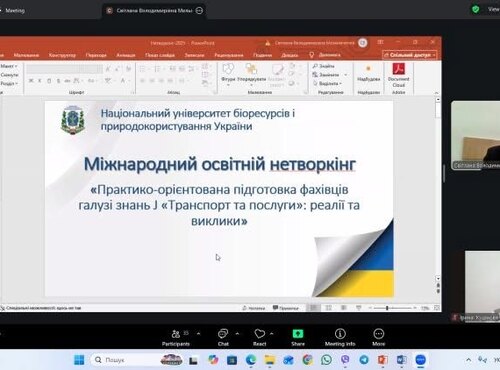The image size is (500, 370).
Task: Open Meeting info in Zoom
Action: pos(340,337)
